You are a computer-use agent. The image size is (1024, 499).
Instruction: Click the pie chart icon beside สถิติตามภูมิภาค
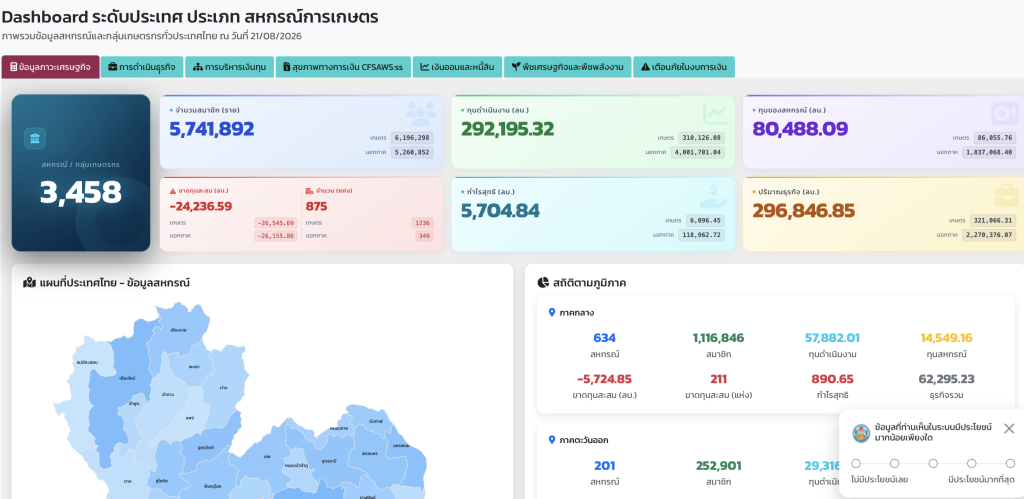[x=543, y=283]
